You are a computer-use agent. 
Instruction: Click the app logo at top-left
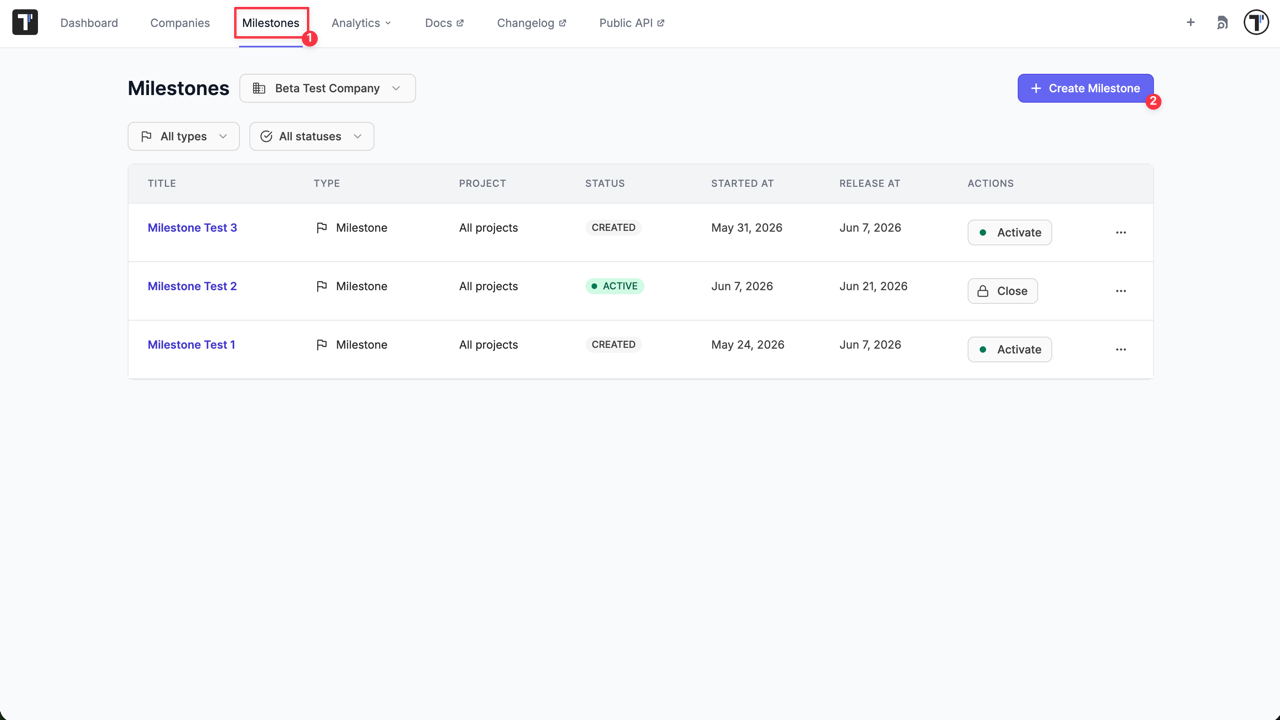pyautogui.click(x=25, y=22)
